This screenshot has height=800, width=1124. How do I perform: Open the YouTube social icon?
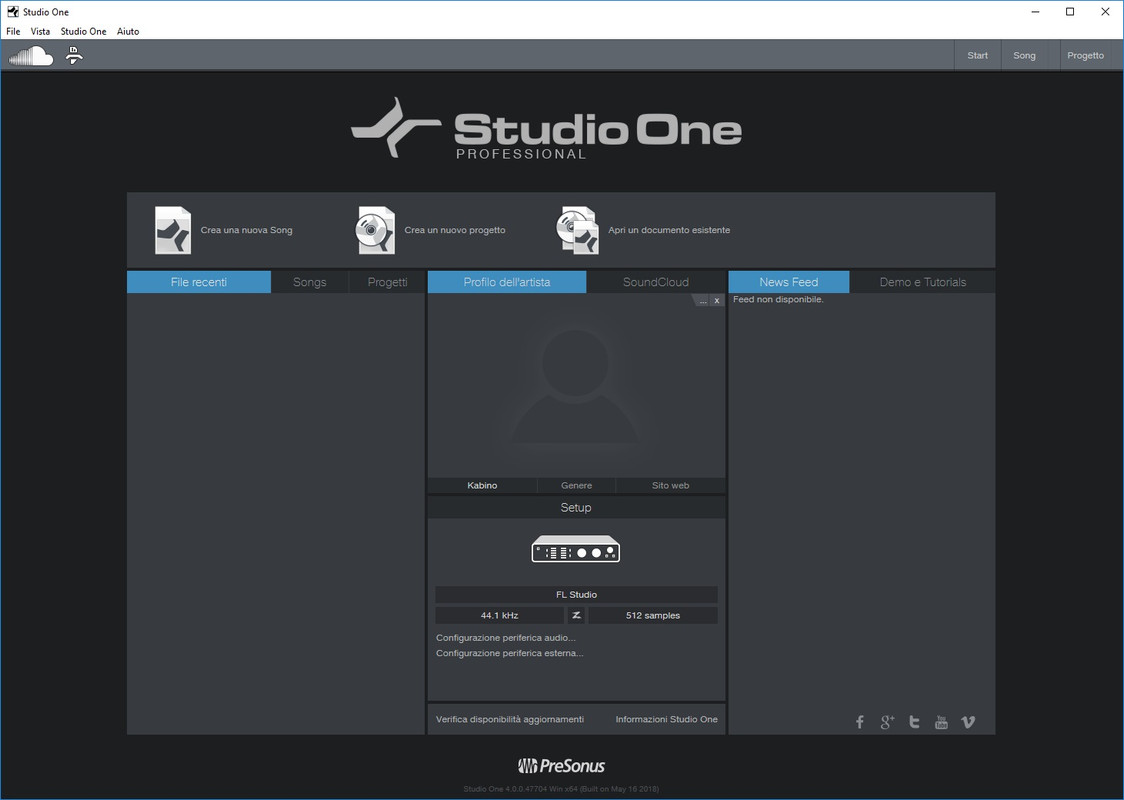pos(941,722)
